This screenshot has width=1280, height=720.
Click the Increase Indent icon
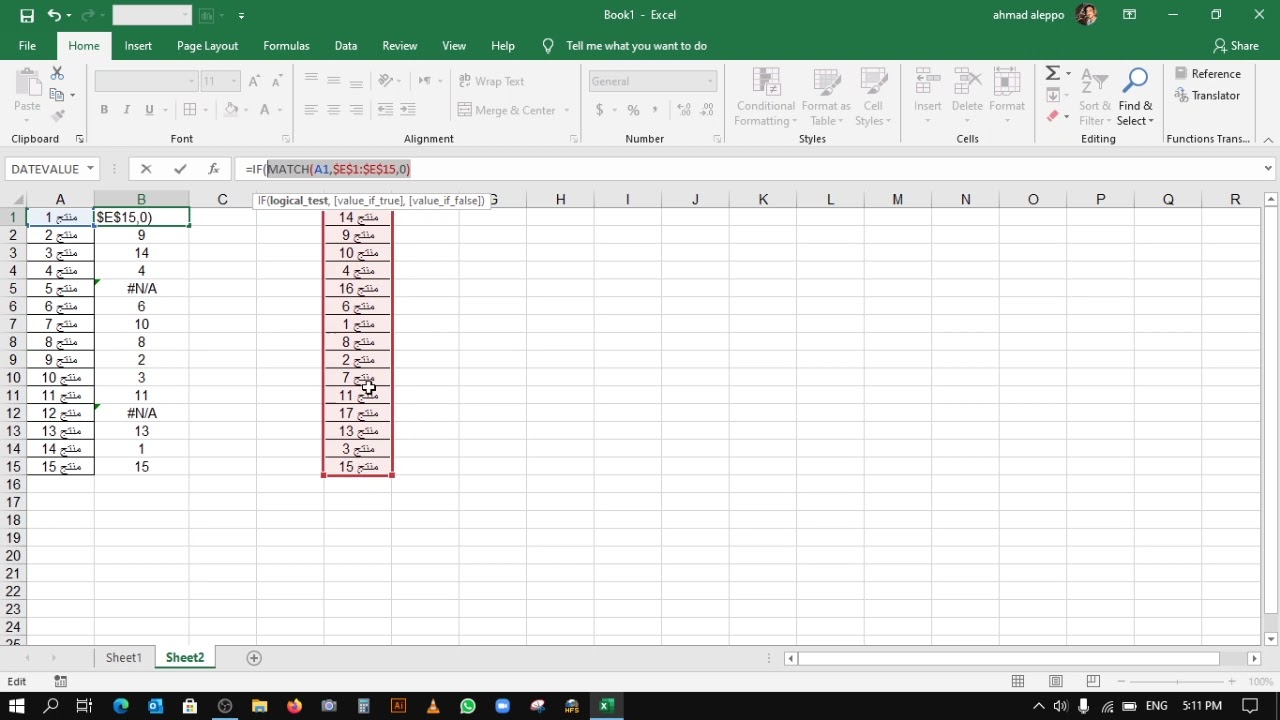[407, 110]
